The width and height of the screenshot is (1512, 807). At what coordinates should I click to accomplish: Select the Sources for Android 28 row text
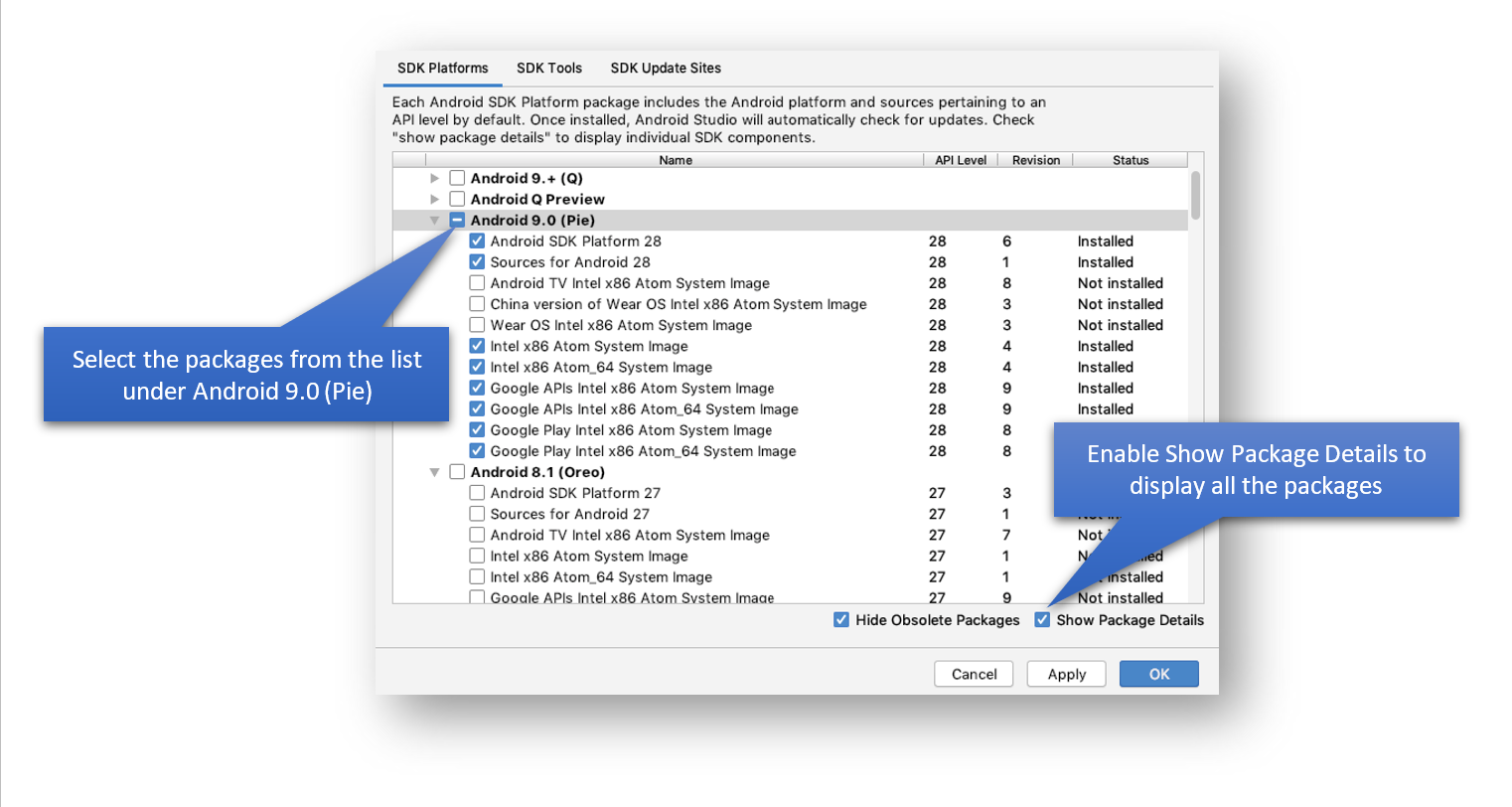pos(570,262)
